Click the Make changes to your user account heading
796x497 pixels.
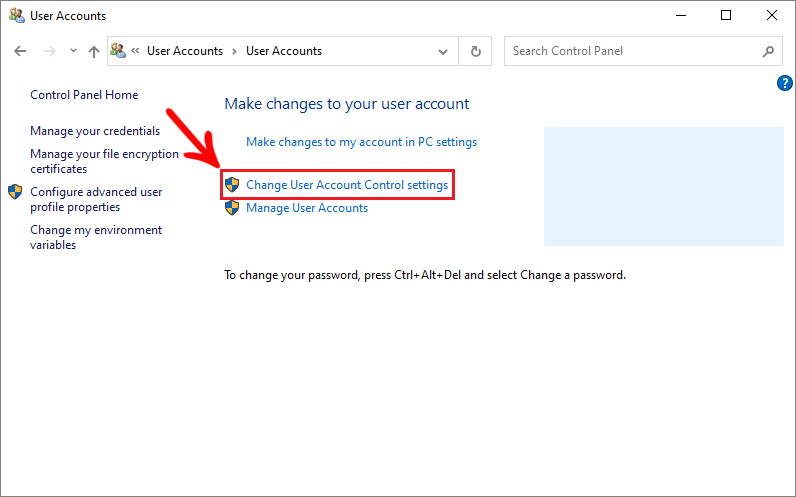pyautogui.click(x=347, y=104)
